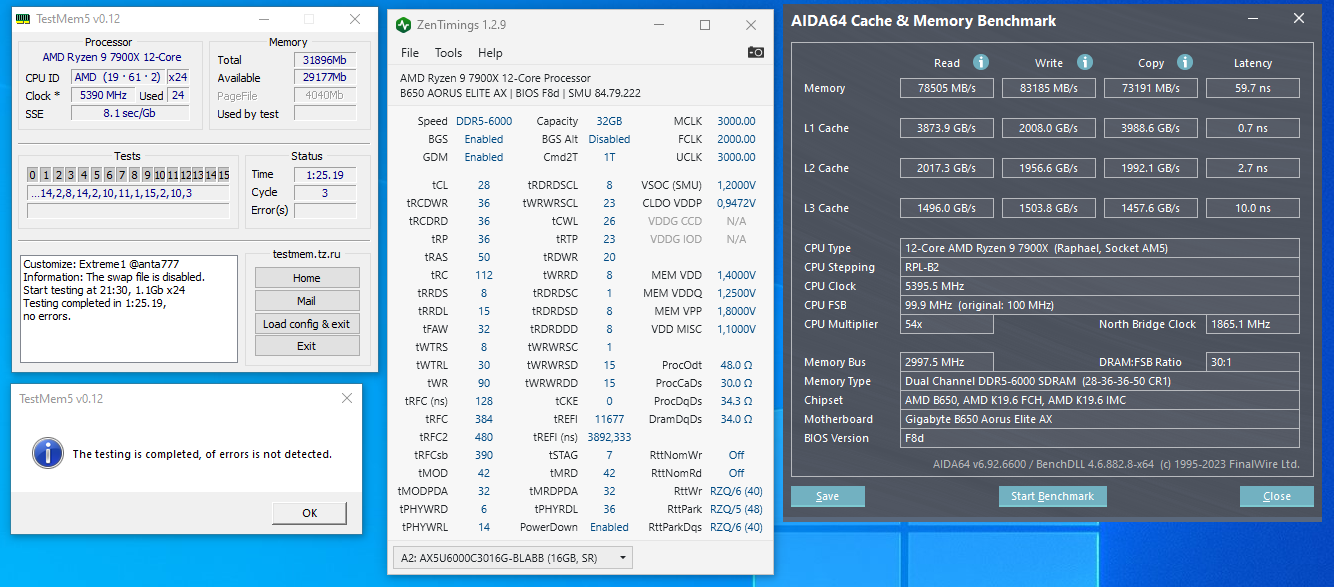Viewport: 1334px width, 587px height.
Task: Click the ZenTimings screenshot camera icon
Action: tap(756, 52)
